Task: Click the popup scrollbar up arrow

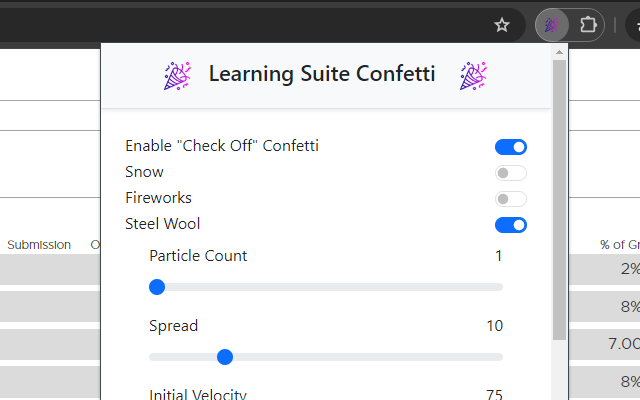Action: tap(559, 51)
